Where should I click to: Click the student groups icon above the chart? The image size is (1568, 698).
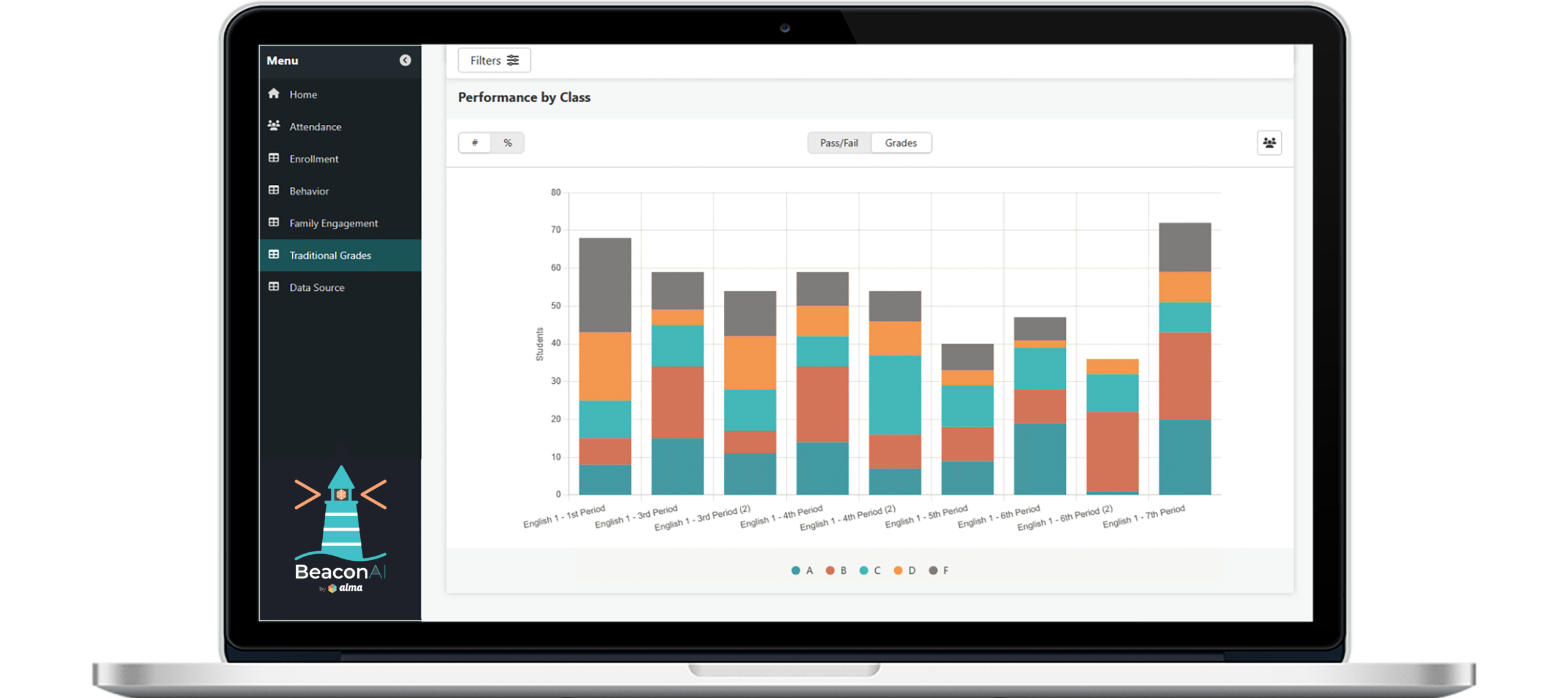coord(1270,143)
